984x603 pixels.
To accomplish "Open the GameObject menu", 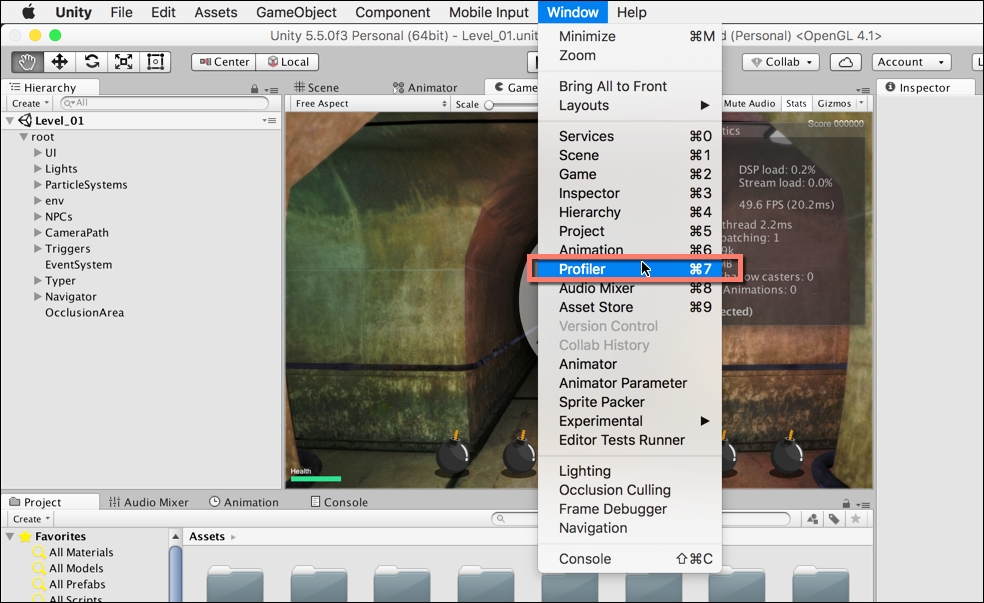I will coord(296,12).
